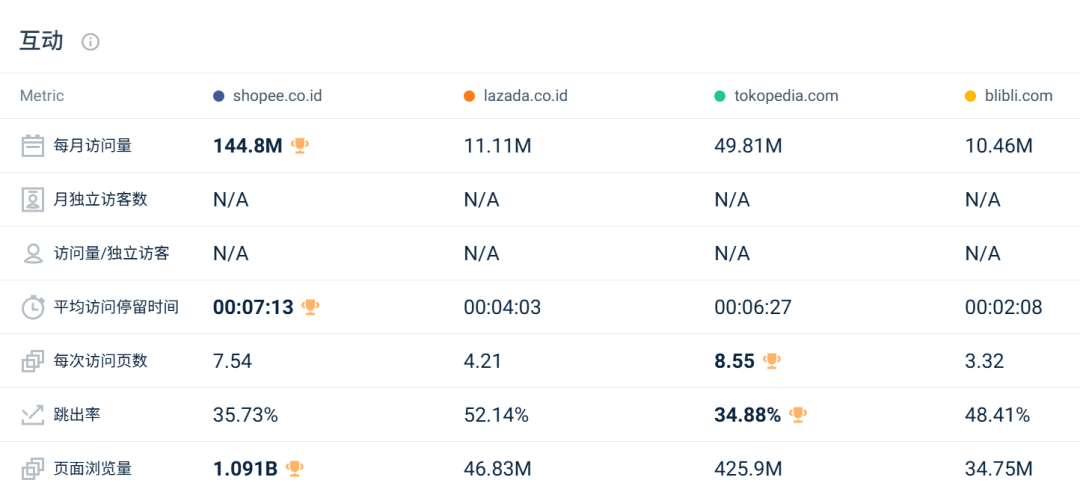
Task: Click the stacked pages icon for 页面浏览量
Action: pyautogui.click(x=32, y=469)
